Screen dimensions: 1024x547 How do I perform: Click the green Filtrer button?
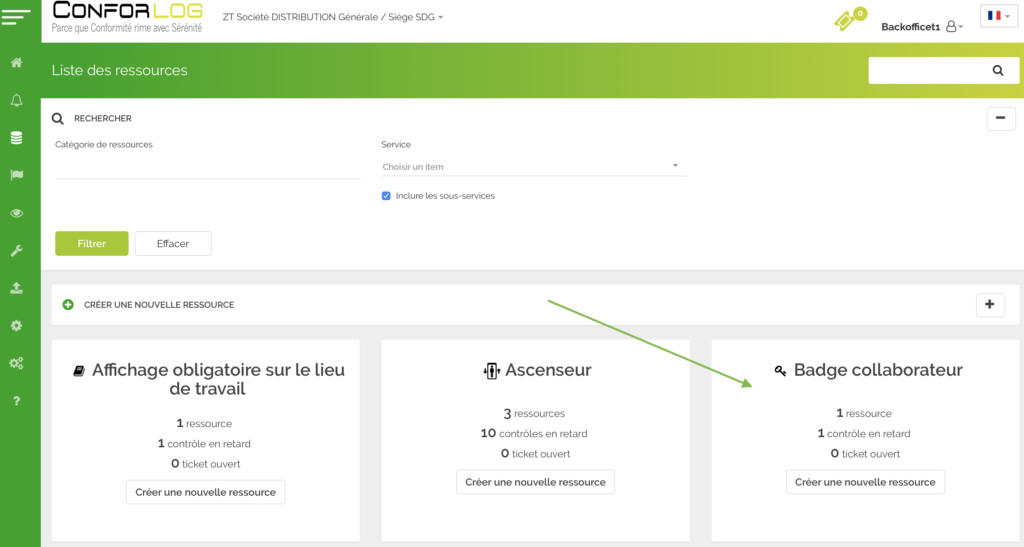pos(91,244)
